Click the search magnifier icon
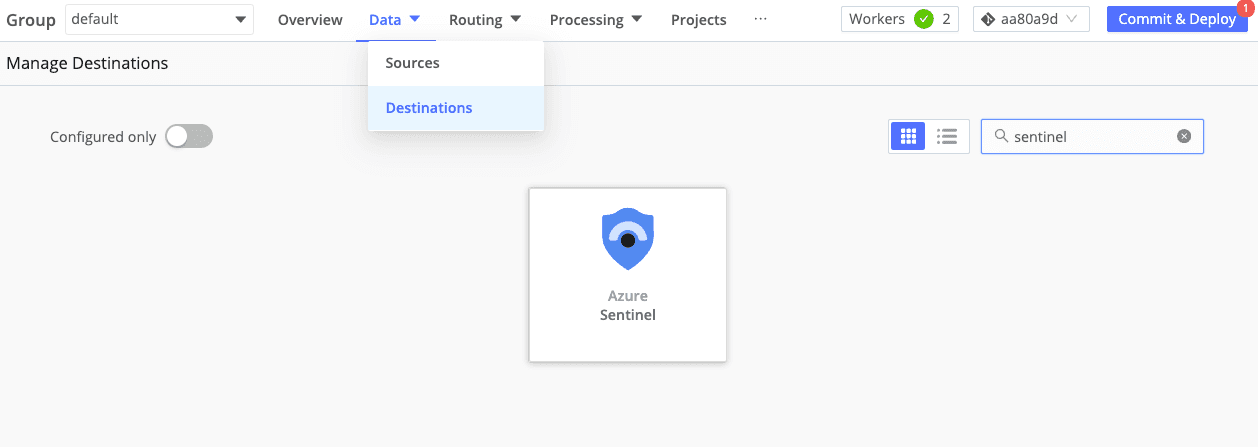The width and height of the screenshot is (1258, 447). coord(1000,137)
